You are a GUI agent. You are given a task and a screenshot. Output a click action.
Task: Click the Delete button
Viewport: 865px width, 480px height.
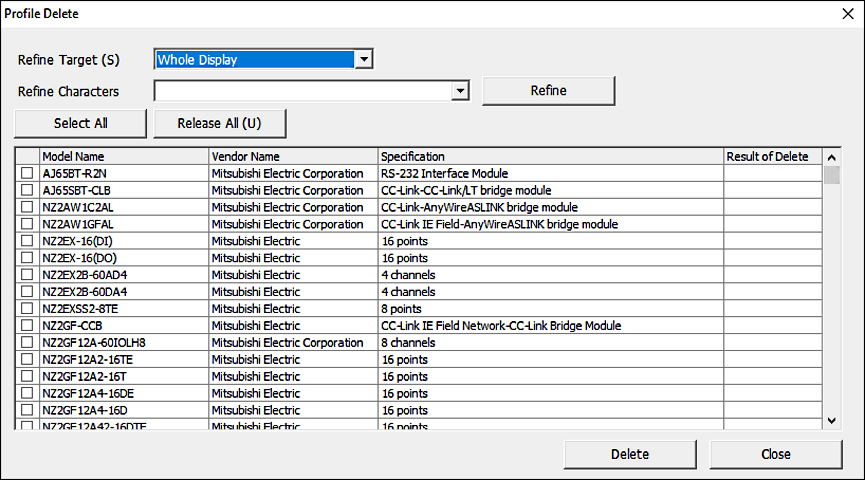coord(630,454)
